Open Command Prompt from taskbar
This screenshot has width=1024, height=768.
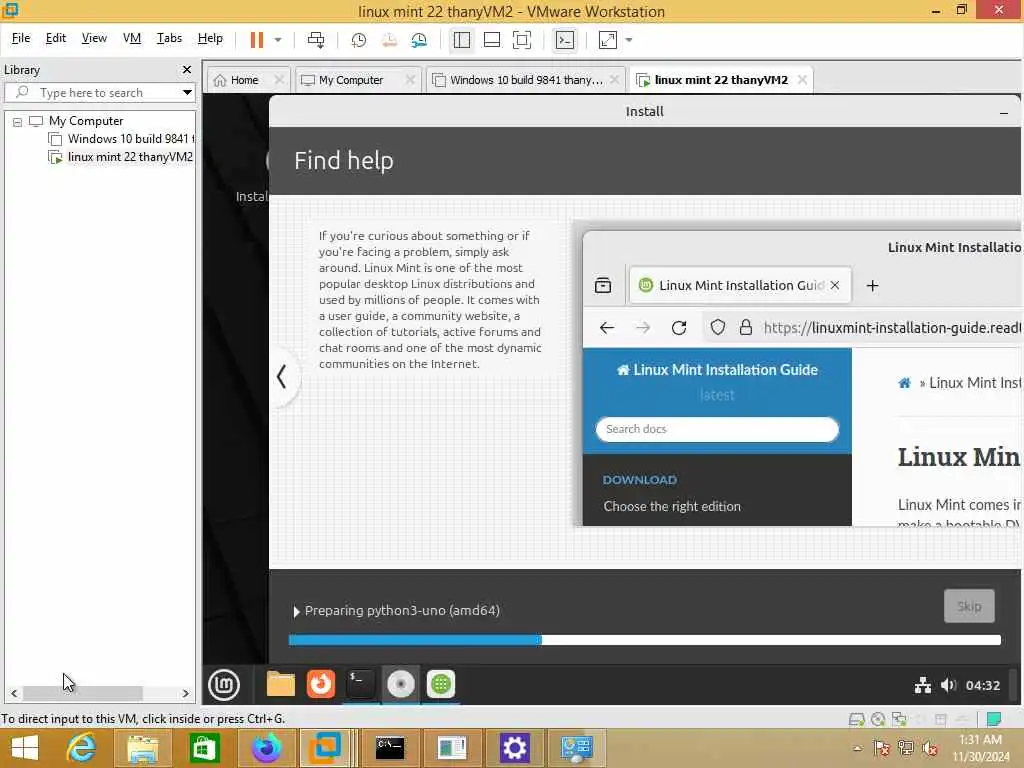pyautogui.click(x=390, y=748)
